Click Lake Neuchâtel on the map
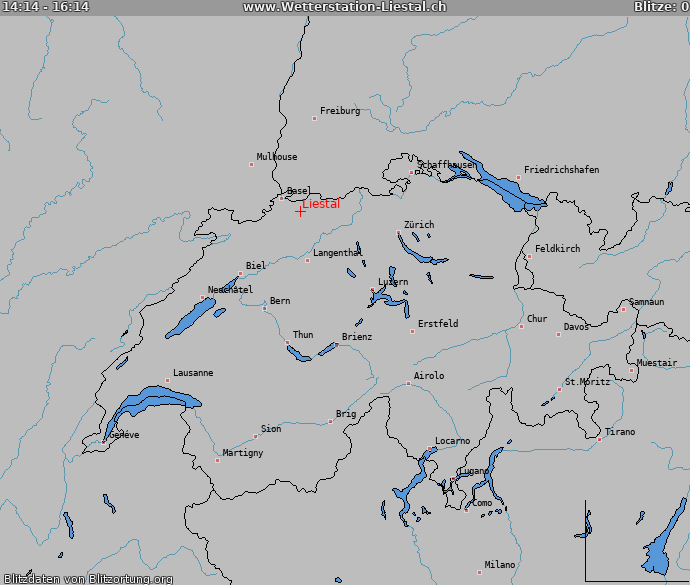690x585 pixels. 189,319
